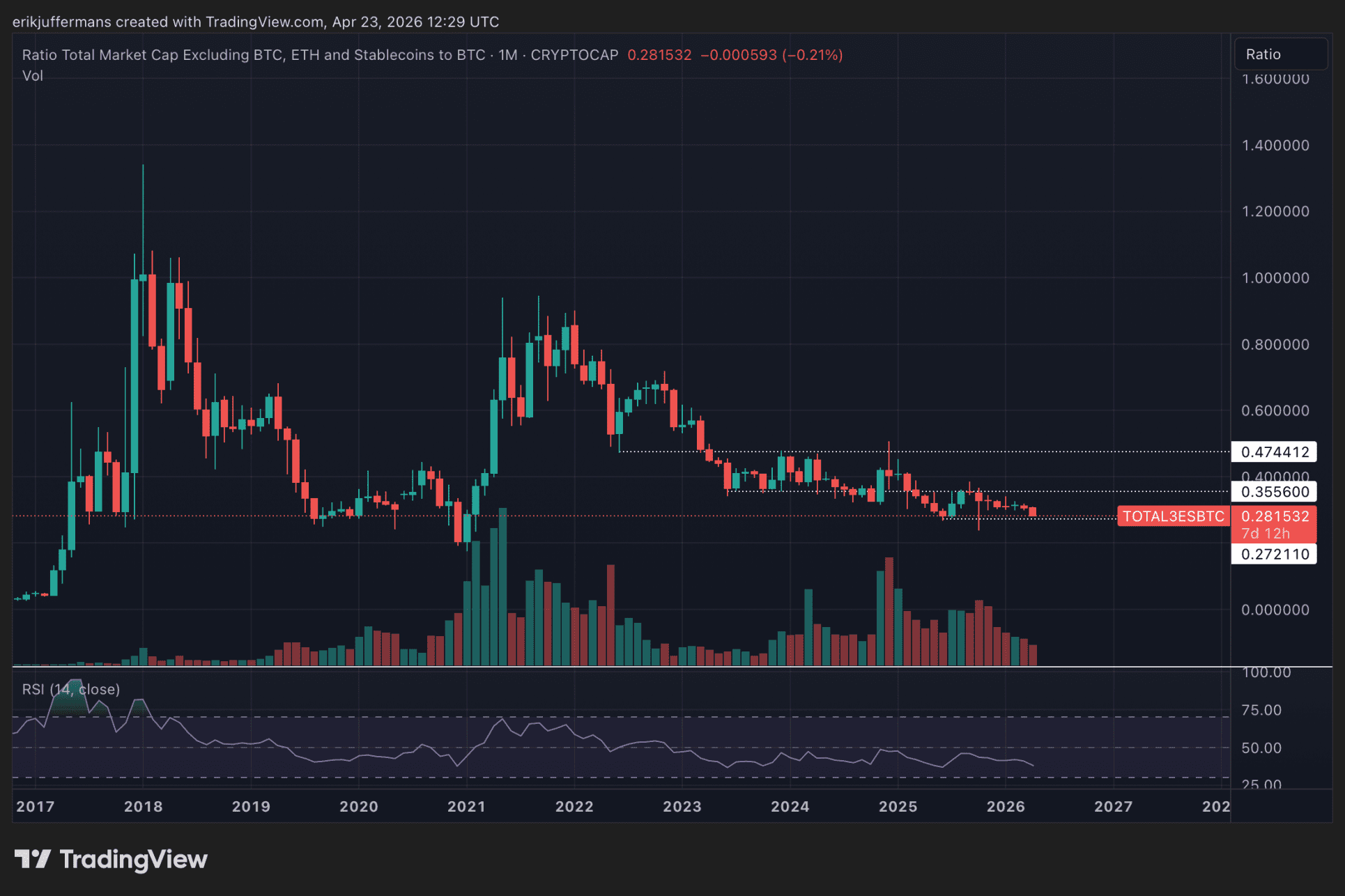Click the -0.000593 (-0.21%) change value
This screenshot has width=1345, height=896.
click(771, 55)
